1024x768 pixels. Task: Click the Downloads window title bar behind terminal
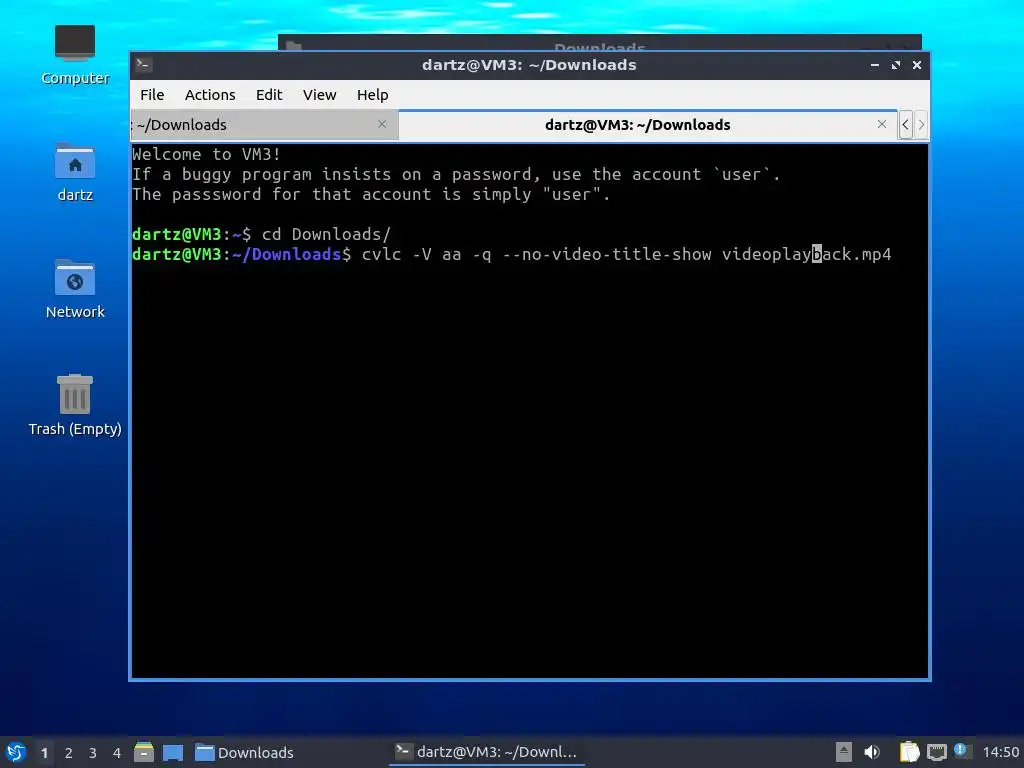600,42
